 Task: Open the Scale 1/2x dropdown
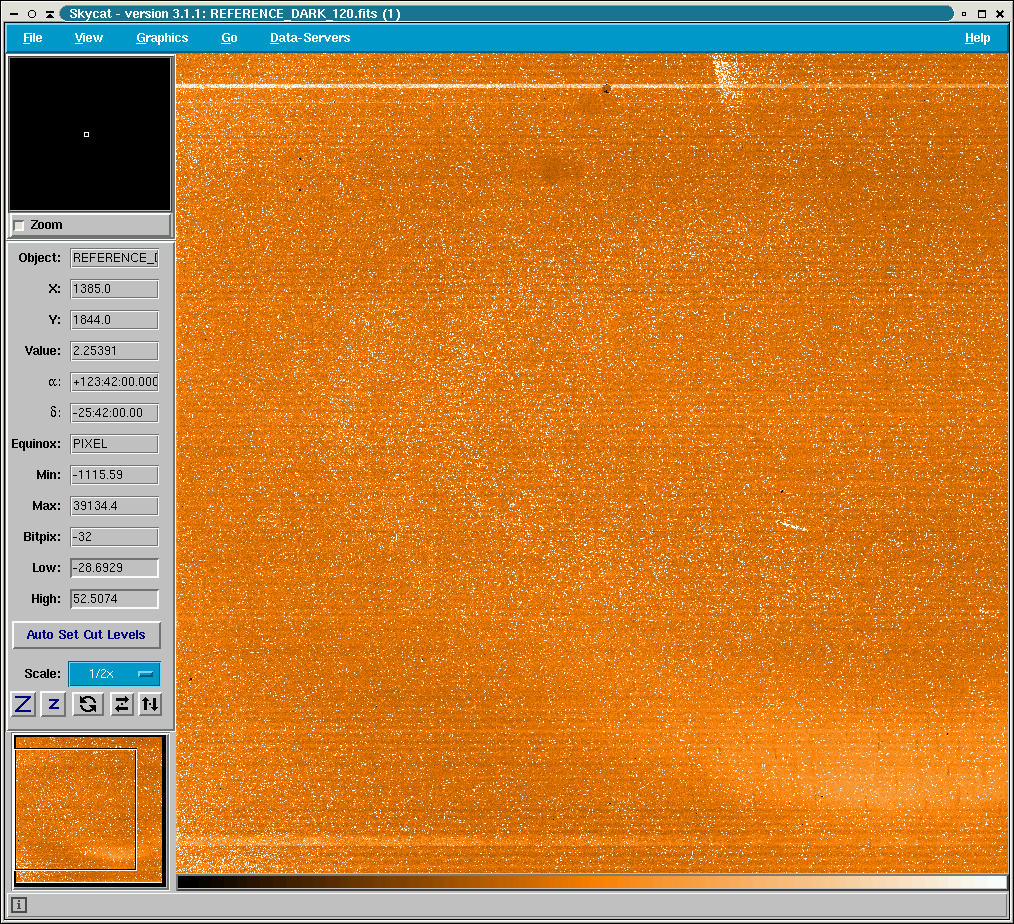[x=114, y=674]
